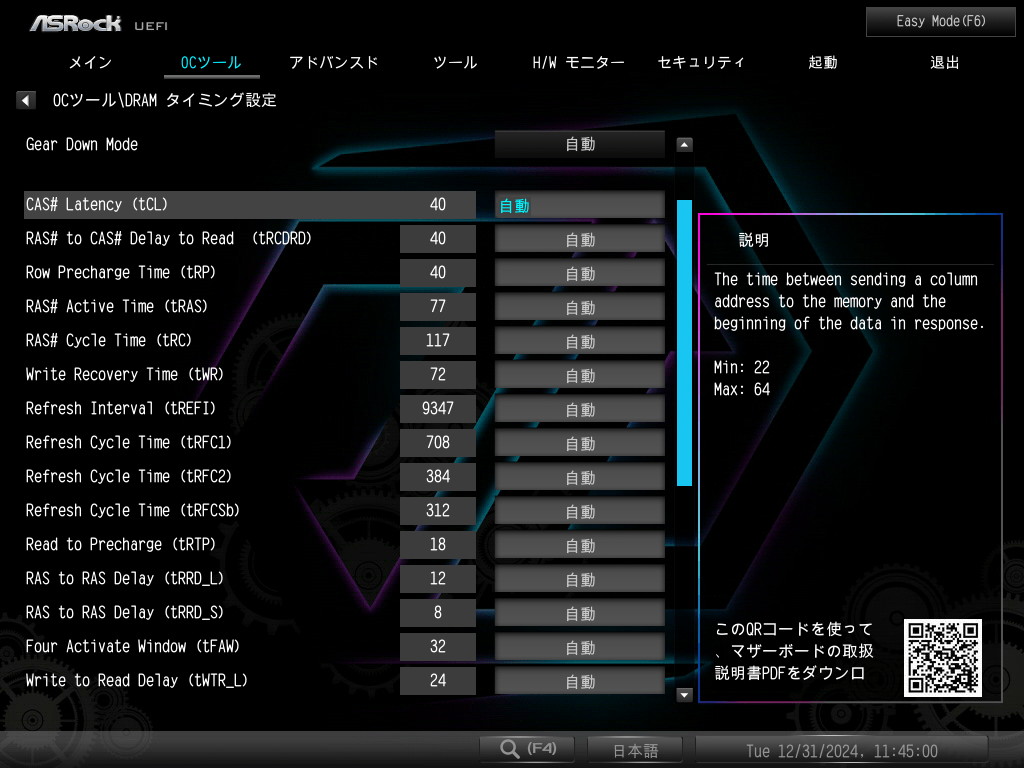This screenshot has width=1024, height=768.
Task: Open the 退出 tab
Action: (x=945, y=63)
